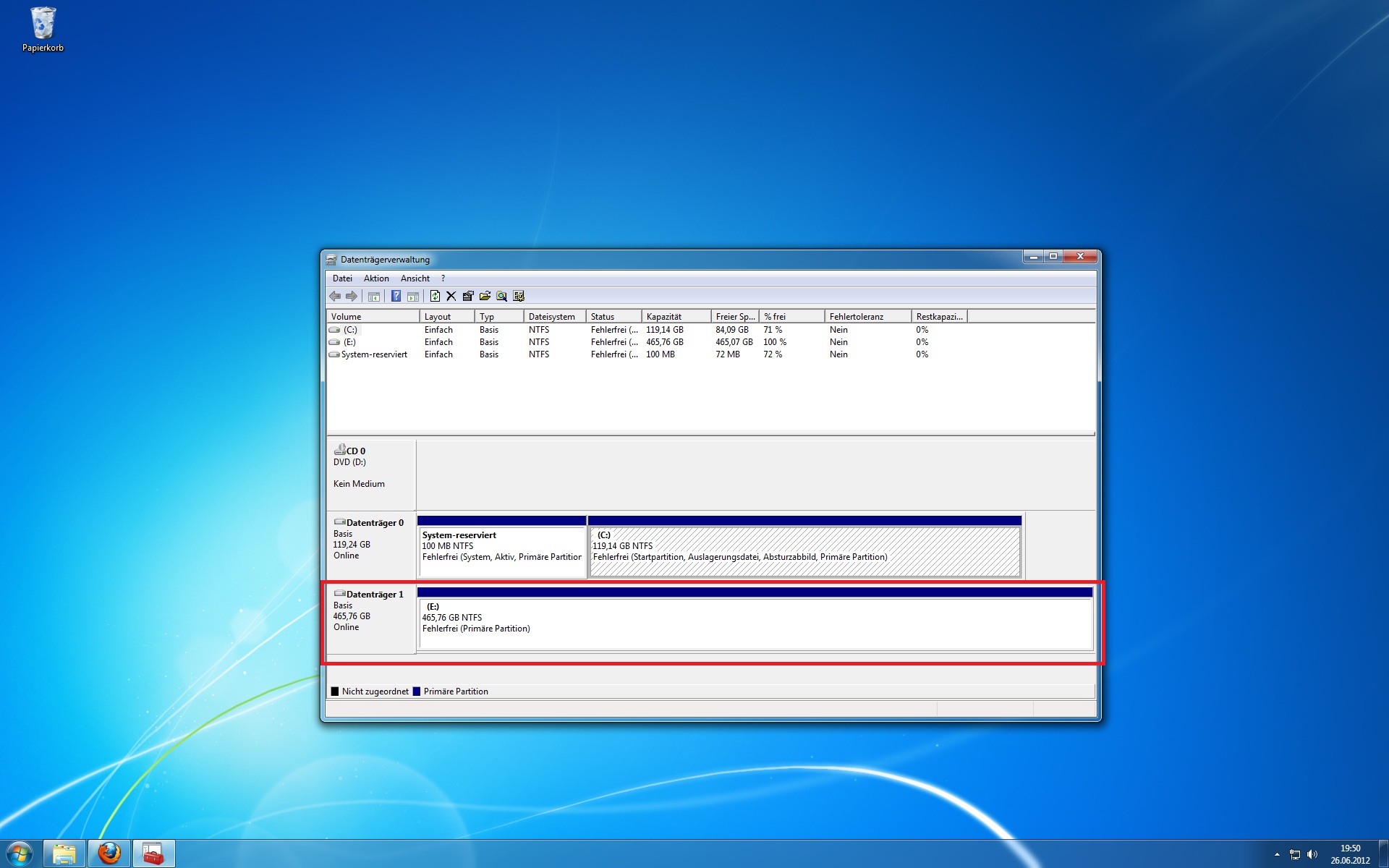The image size is (1389, 868).
Task: Click the last toolbar settings-view icon
Action: 519,296
